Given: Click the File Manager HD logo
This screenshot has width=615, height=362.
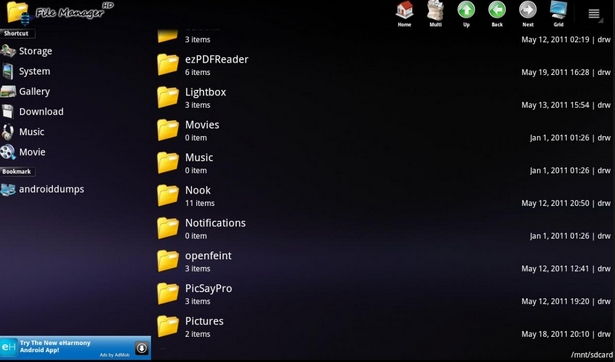Looking at the screenshot, I should 60,13.
